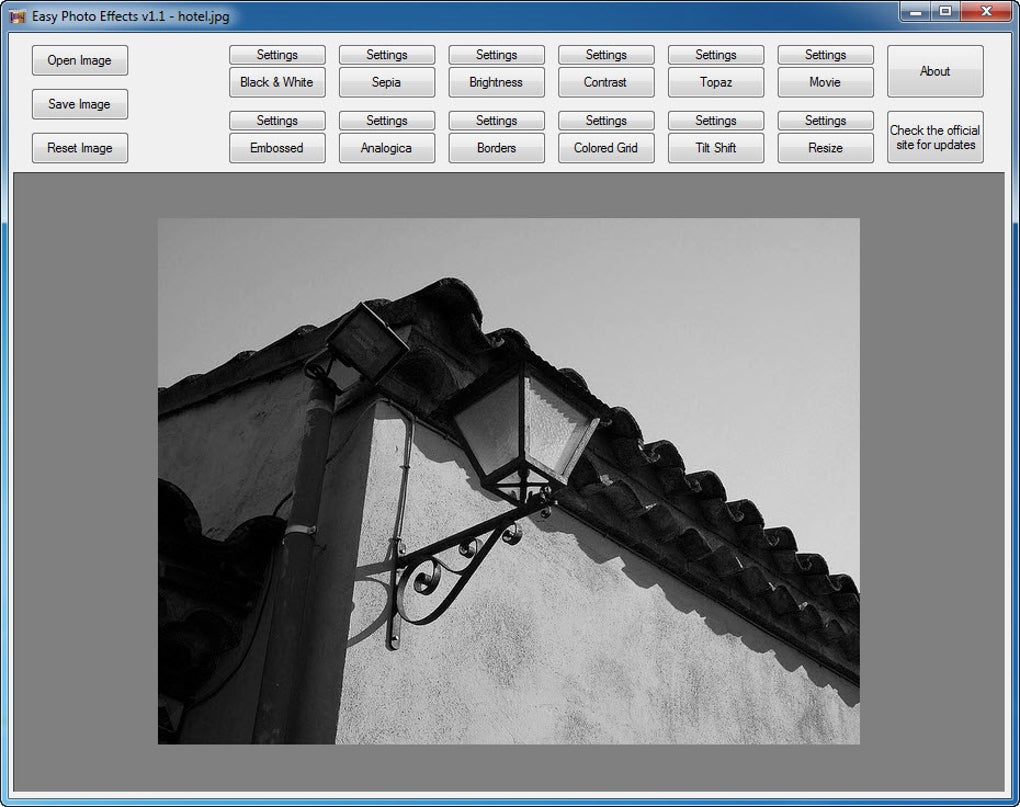Viewport: 1020px width, 807px height.
Task: Apply the Colored Grid effect
Action: click(606, 148)
